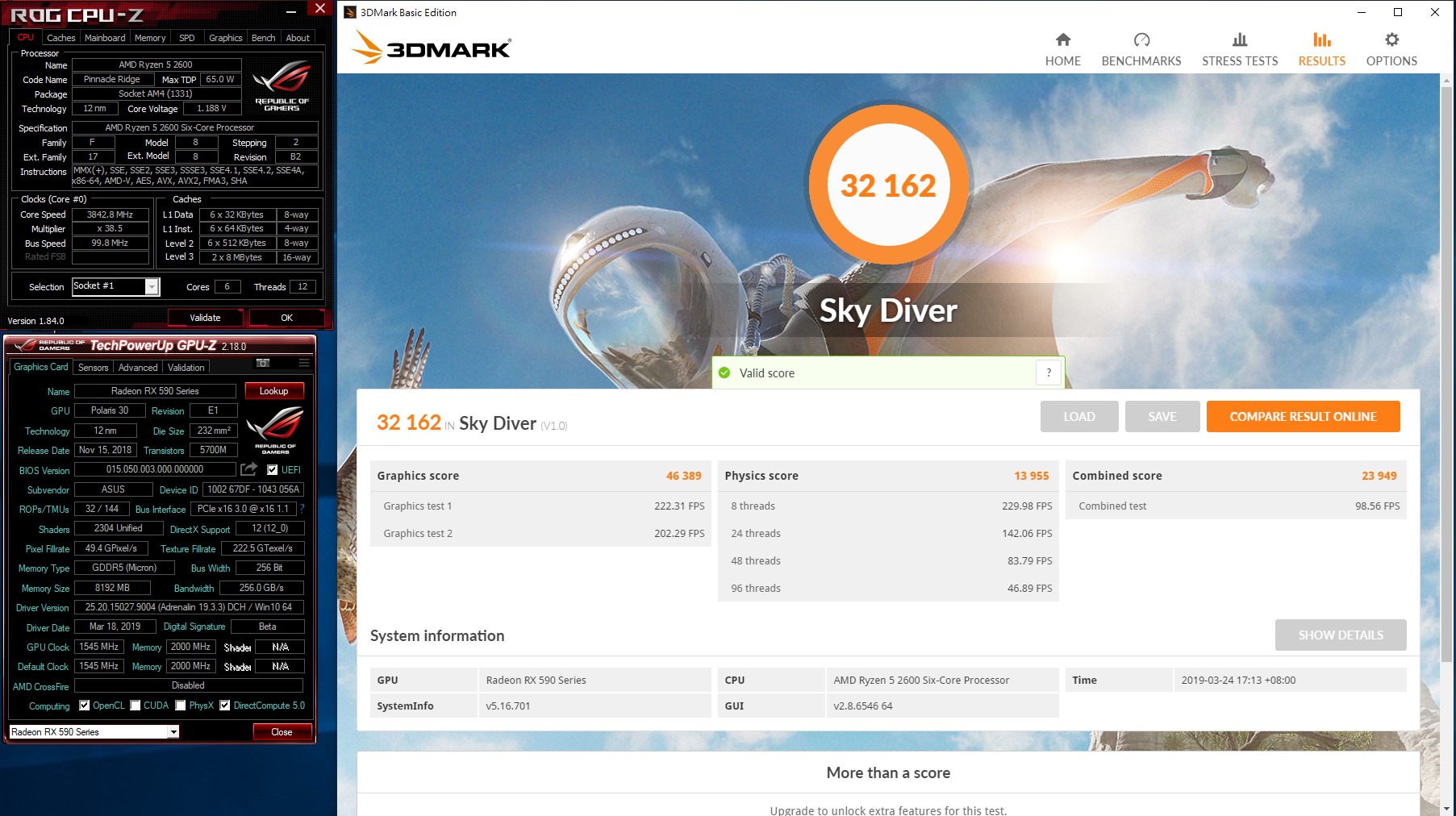Select CPU tab in CPU-Z
Image resolution: width=1456 pixels, height=816 pixels.
pos(26,37)
